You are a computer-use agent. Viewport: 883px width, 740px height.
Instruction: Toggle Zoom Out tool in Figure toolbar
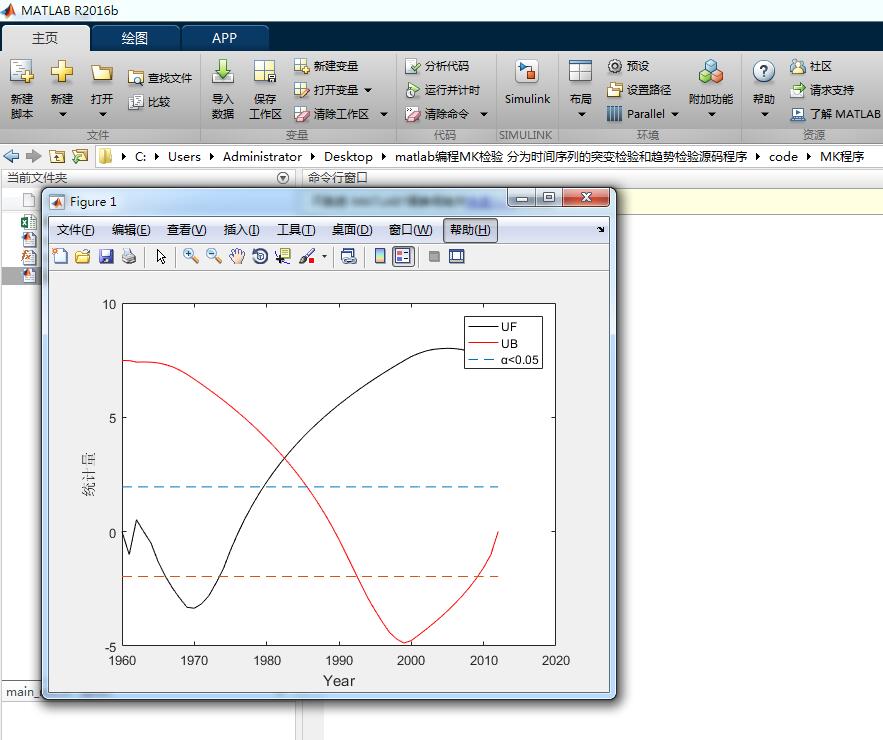(x=214, y=256)
